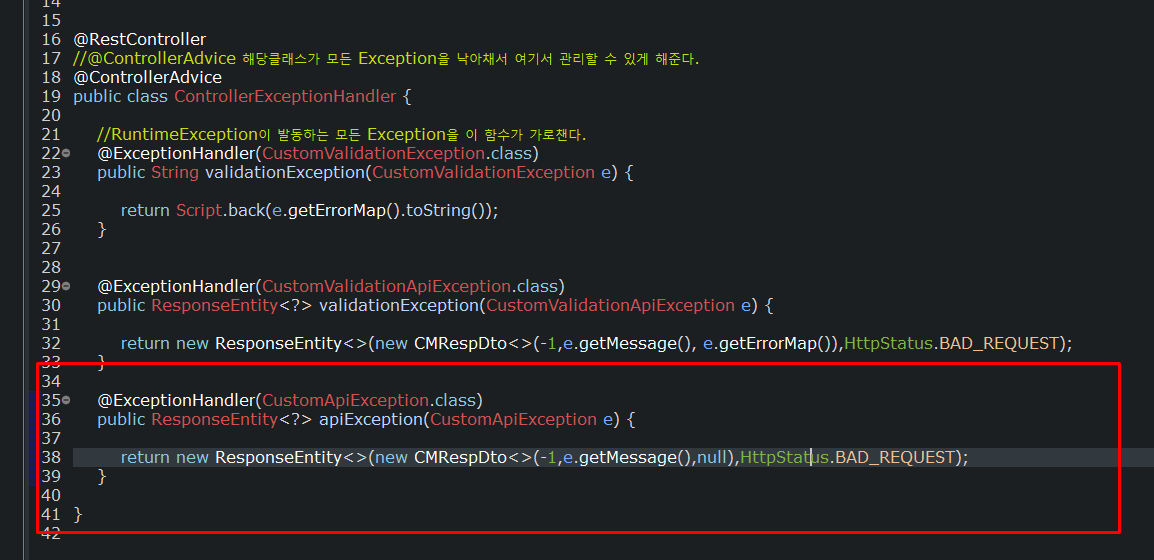Click the null argument on line 38
Viewport: 1154px width, 560px height.
[712, 458]
